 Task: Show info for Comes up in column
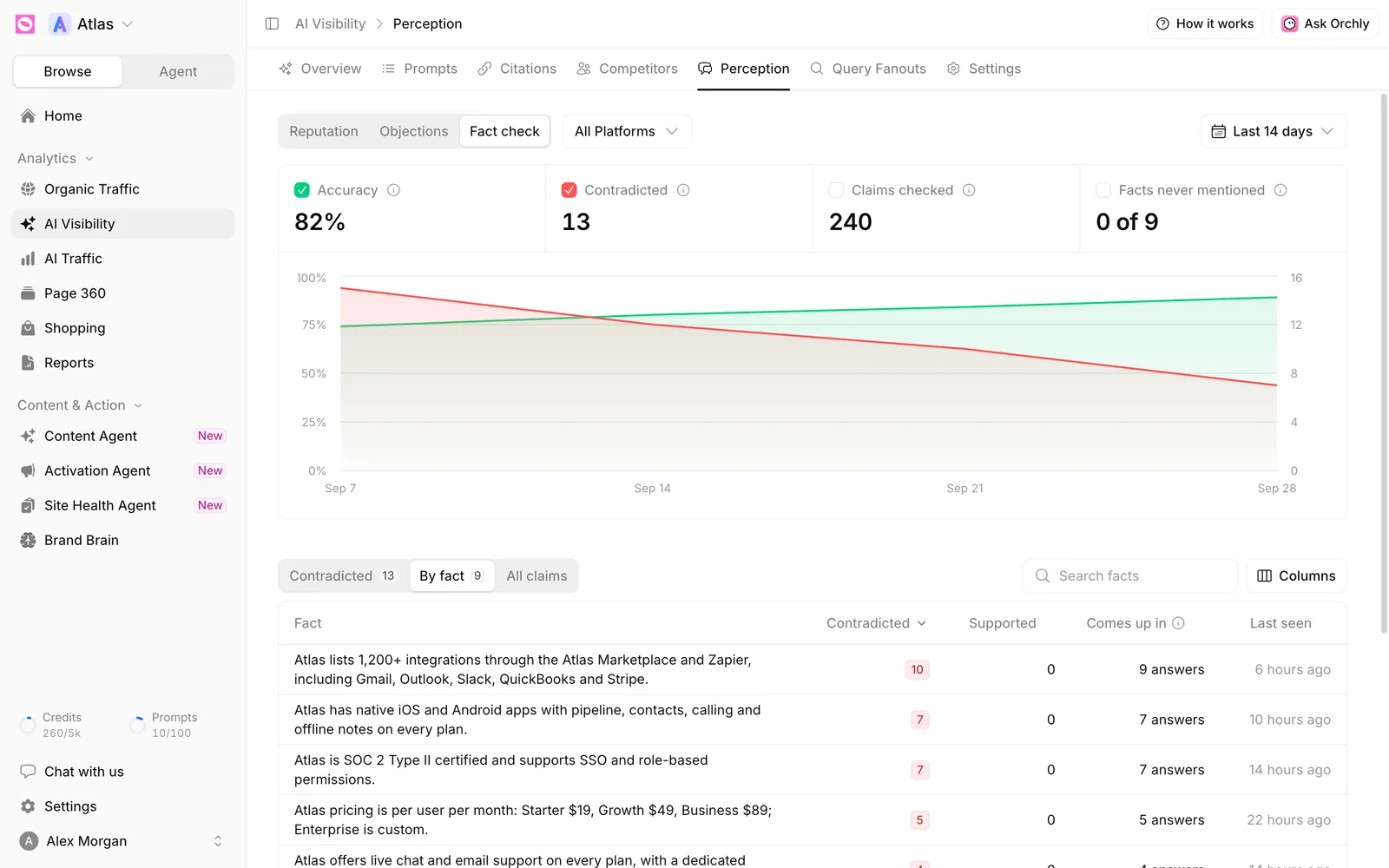[x=1179, y=623]
